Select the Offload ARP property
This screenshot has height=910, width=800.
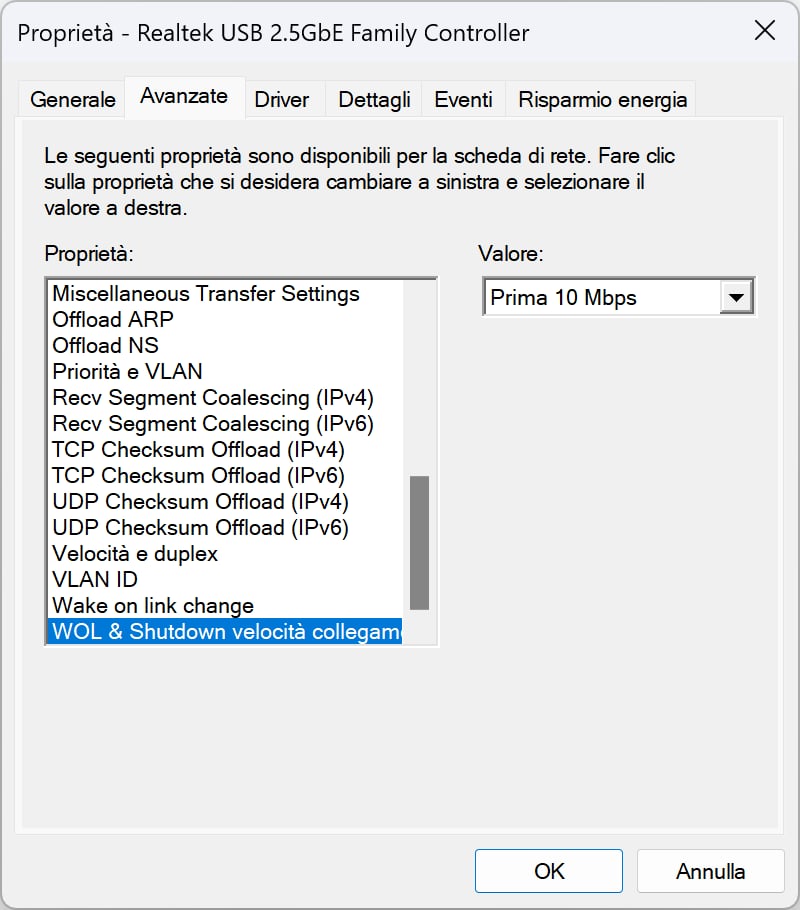225,319
